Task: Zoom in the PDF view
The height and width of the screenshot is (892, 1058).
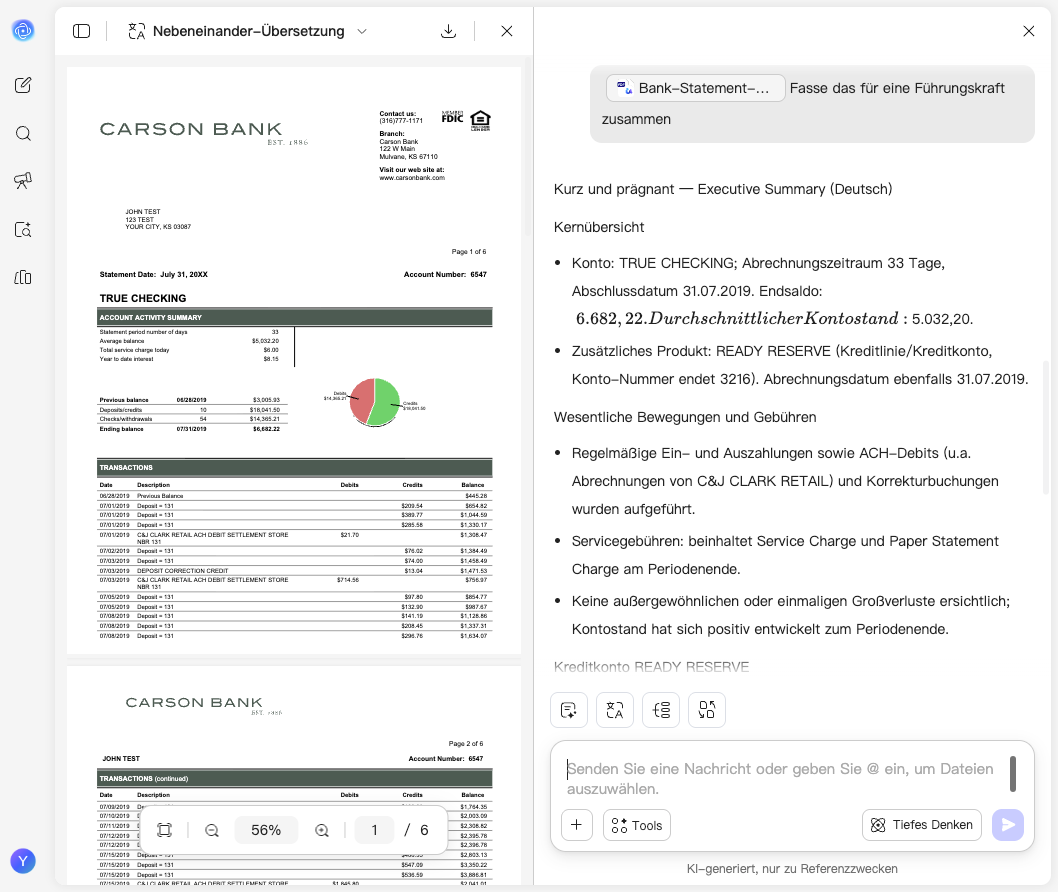Action: tap(322, 830)
